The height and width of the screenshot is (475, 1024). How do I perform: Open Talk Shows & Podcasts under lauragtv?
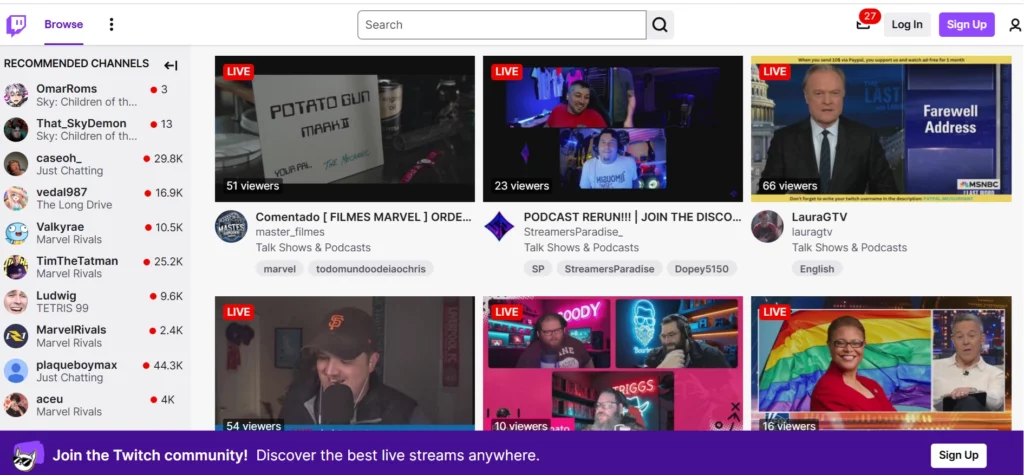tap(850, 248)
